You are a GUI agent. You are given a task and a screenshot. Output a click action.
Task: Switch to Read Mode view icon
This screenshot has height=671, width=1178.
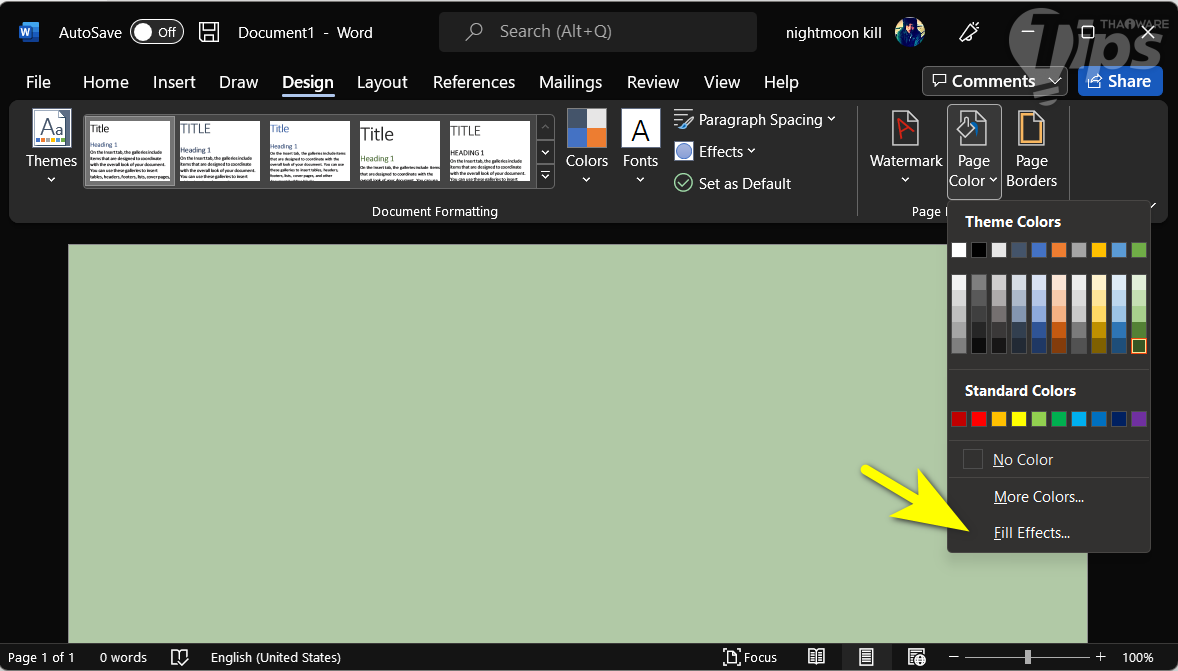(x=817, y=657)
